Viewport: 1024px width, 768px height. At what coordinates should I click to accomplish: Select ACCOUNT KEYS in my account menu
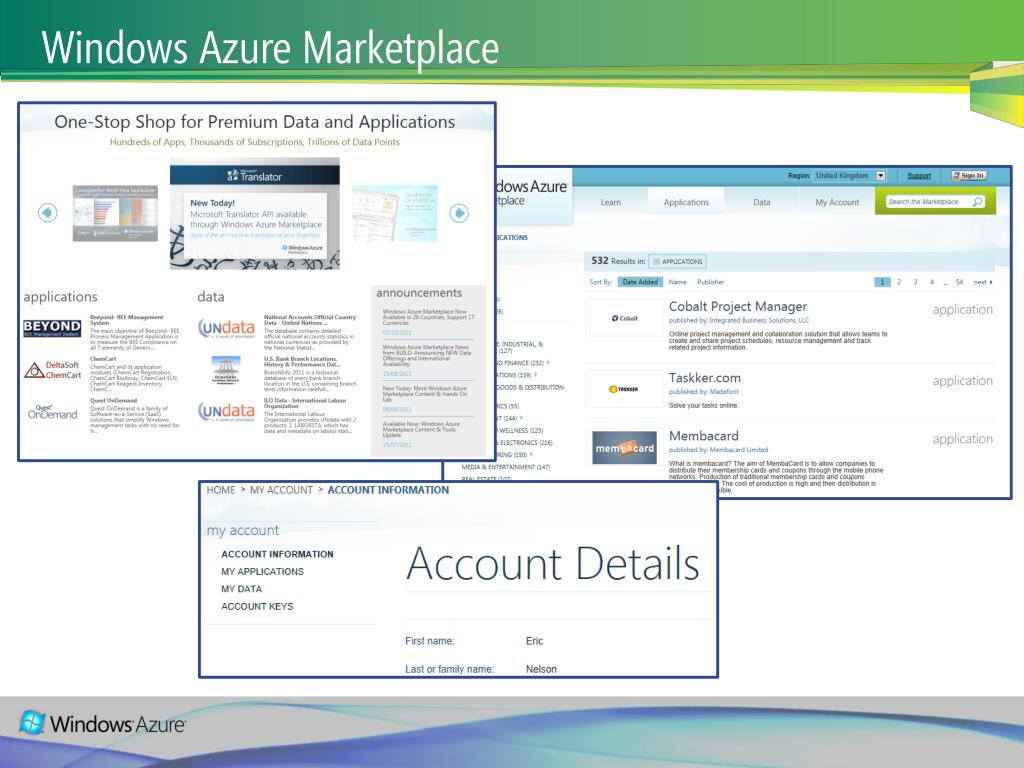pos(257,606)
